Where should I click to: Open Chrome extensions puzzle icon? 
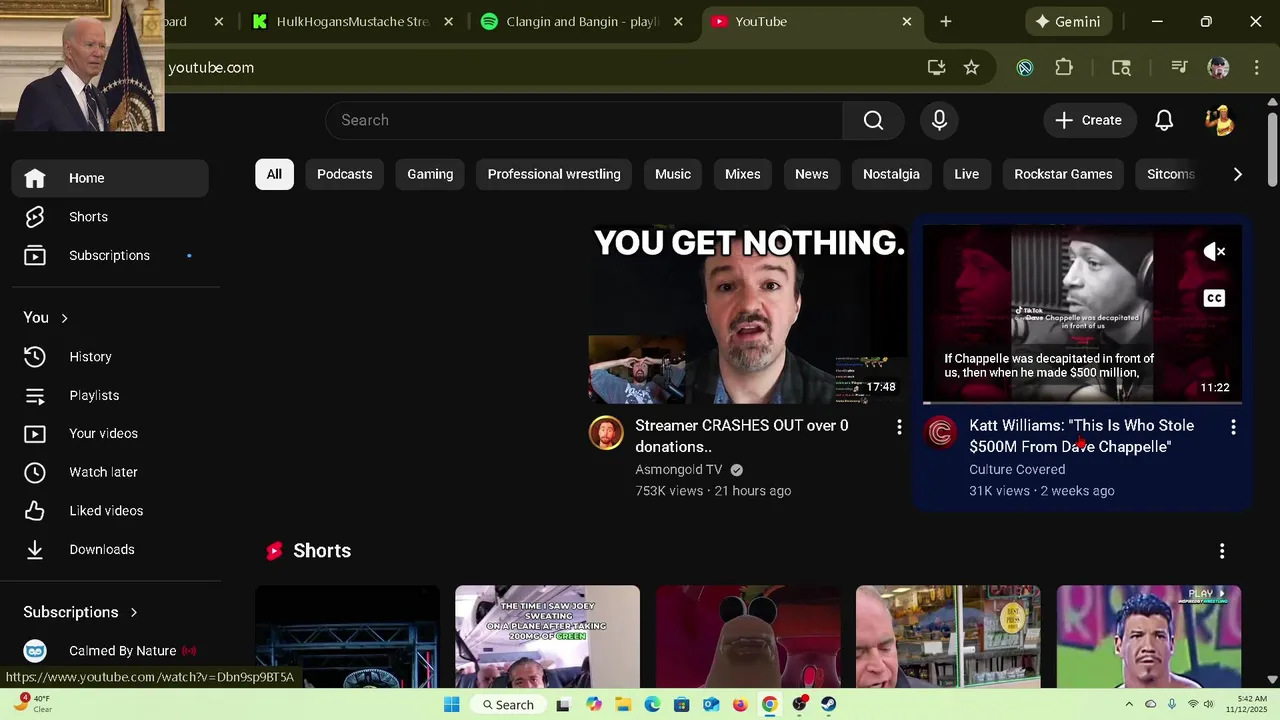pos(1064,67)
